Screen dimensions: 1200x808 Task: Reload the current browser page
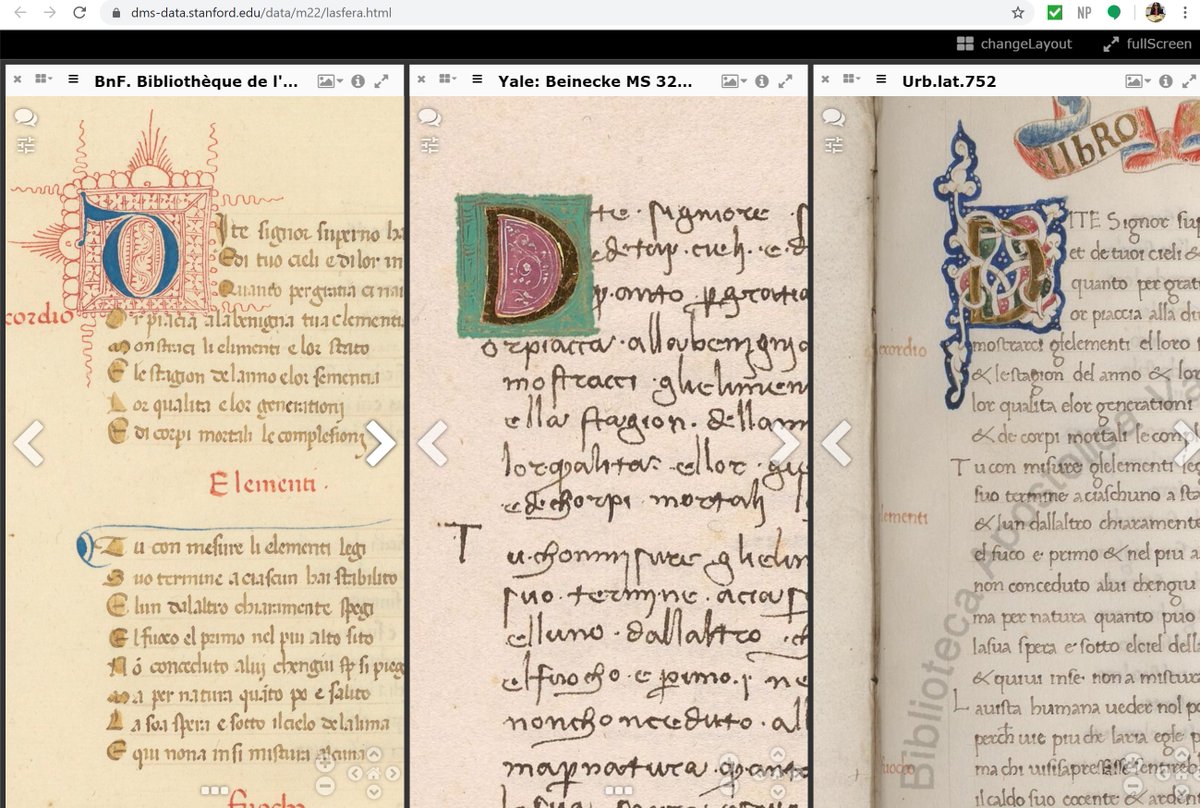[81, 13]
